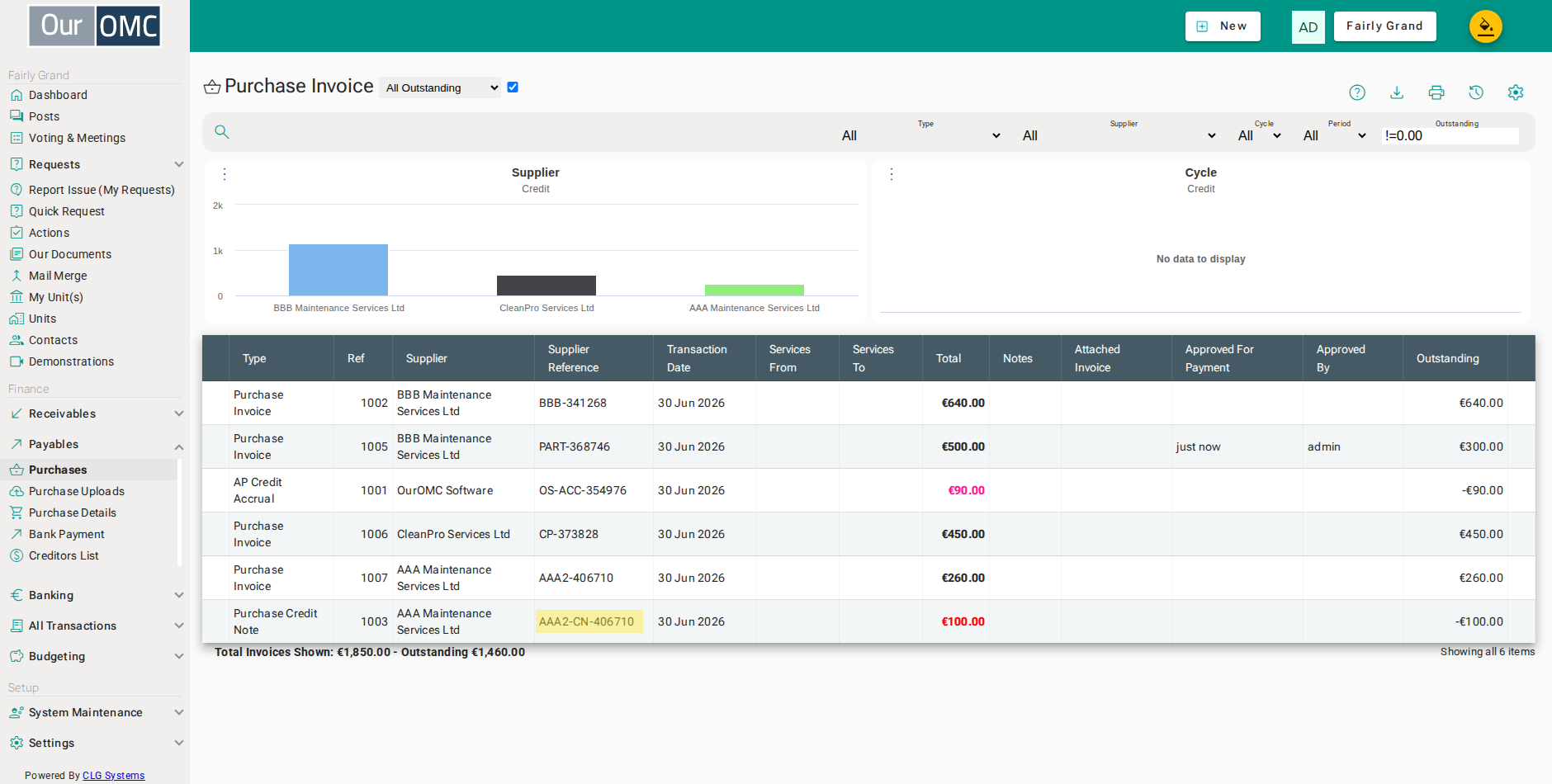The height and width of the screenshot is (784, 1552).
Task: Click the blue BBB Maintenance chart bar
Action: [x=338, y=270]
